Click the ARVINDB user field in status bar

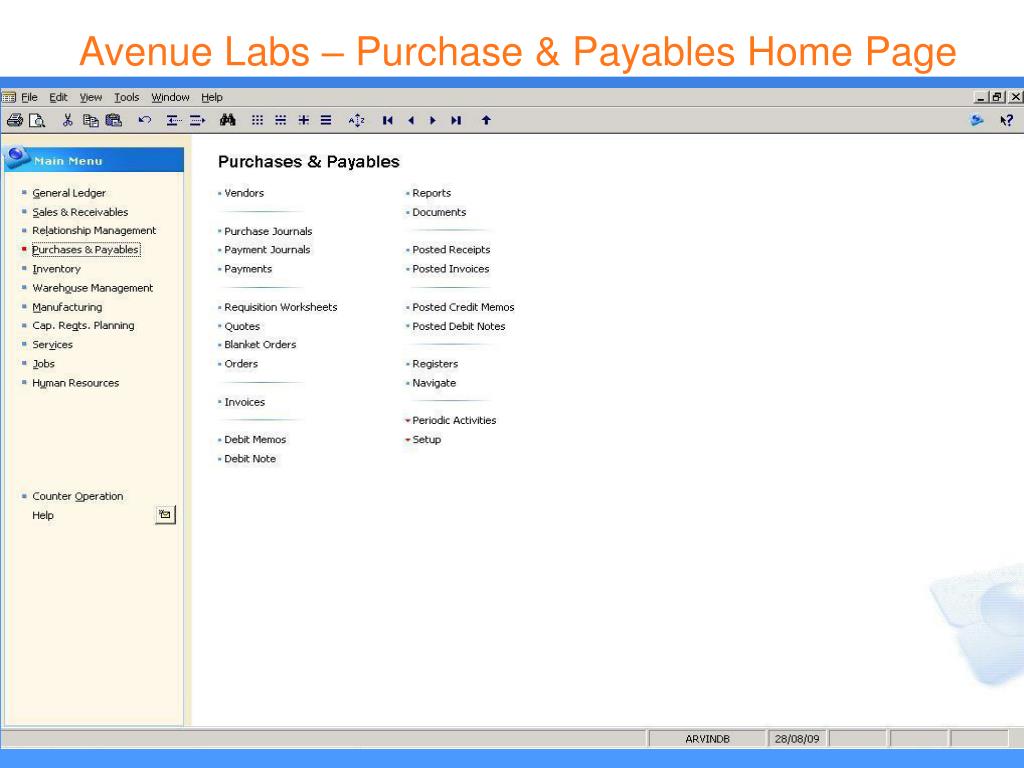[707, 739]
